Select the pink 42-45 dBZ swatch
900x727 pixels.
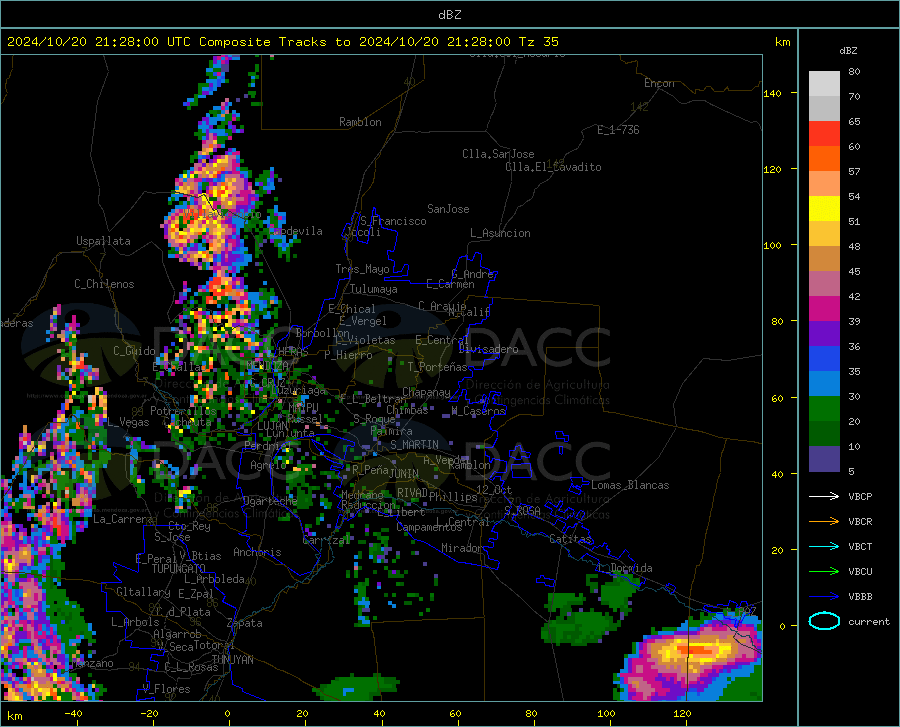tap(824, 283)
